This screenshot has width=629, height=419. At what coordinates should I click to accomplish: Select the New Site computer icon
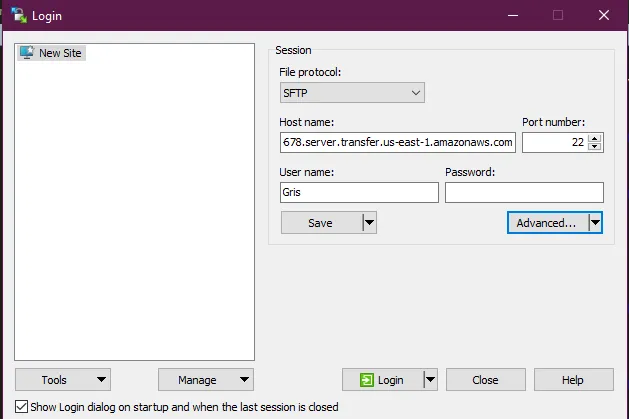click(27, 53)
